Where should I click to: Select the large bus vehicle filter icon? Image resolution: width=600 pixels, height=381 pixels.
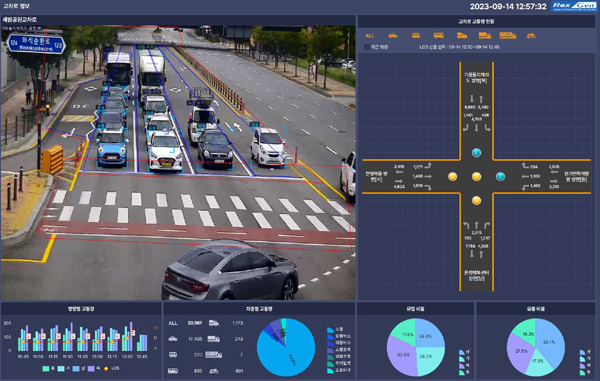tap(439, 36)
